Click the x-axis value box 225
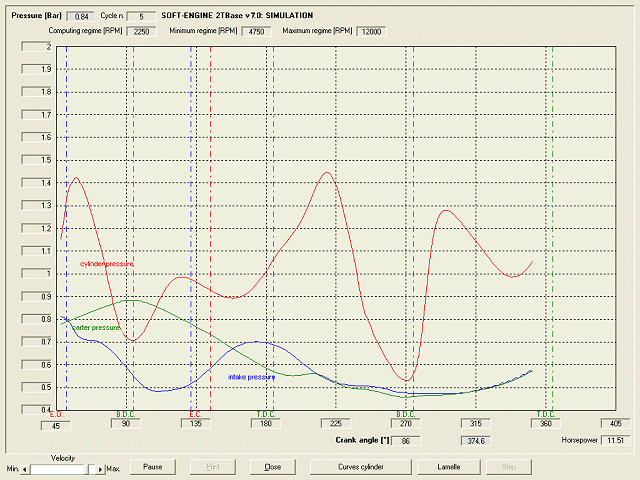Screen dimensions: 640x480 336,423
